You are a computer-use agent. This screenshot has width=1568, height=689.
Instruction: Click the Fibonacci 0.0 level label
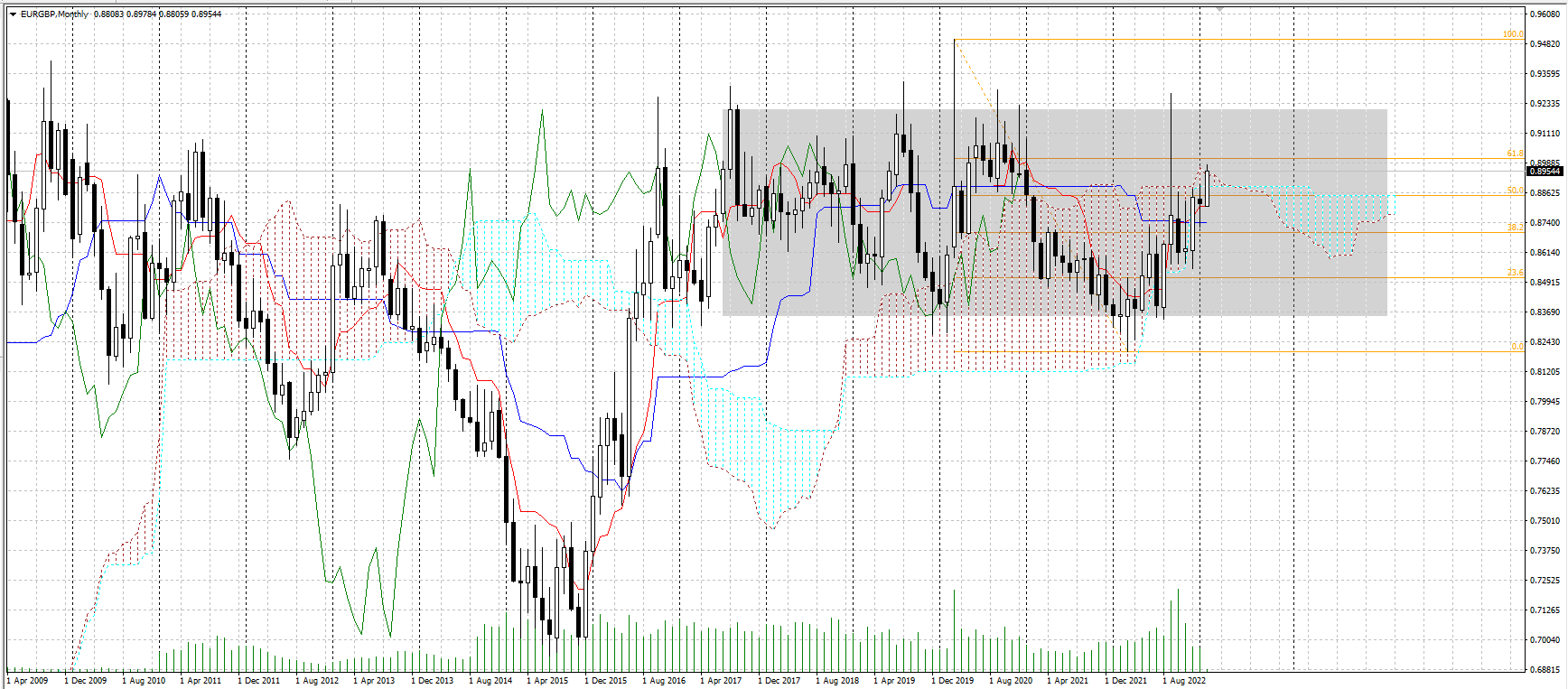click(1517, 345)
